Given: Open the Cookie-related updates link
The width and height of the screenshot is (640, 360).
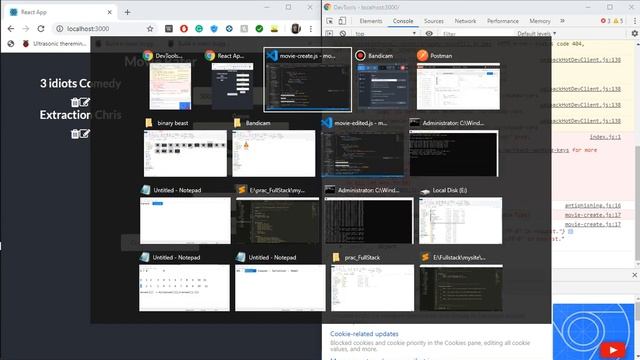Looking at the screenshot, I should (364, 333).
